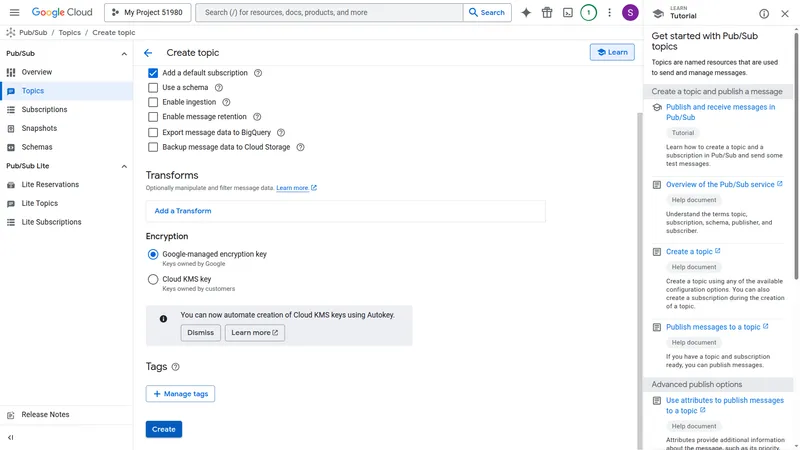Uncheck Add a default subscription

153,73
